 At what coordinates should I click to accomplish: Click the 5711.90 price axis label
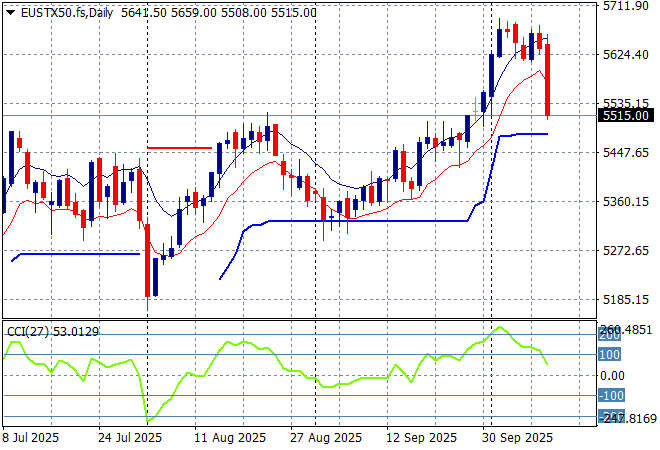625,6
